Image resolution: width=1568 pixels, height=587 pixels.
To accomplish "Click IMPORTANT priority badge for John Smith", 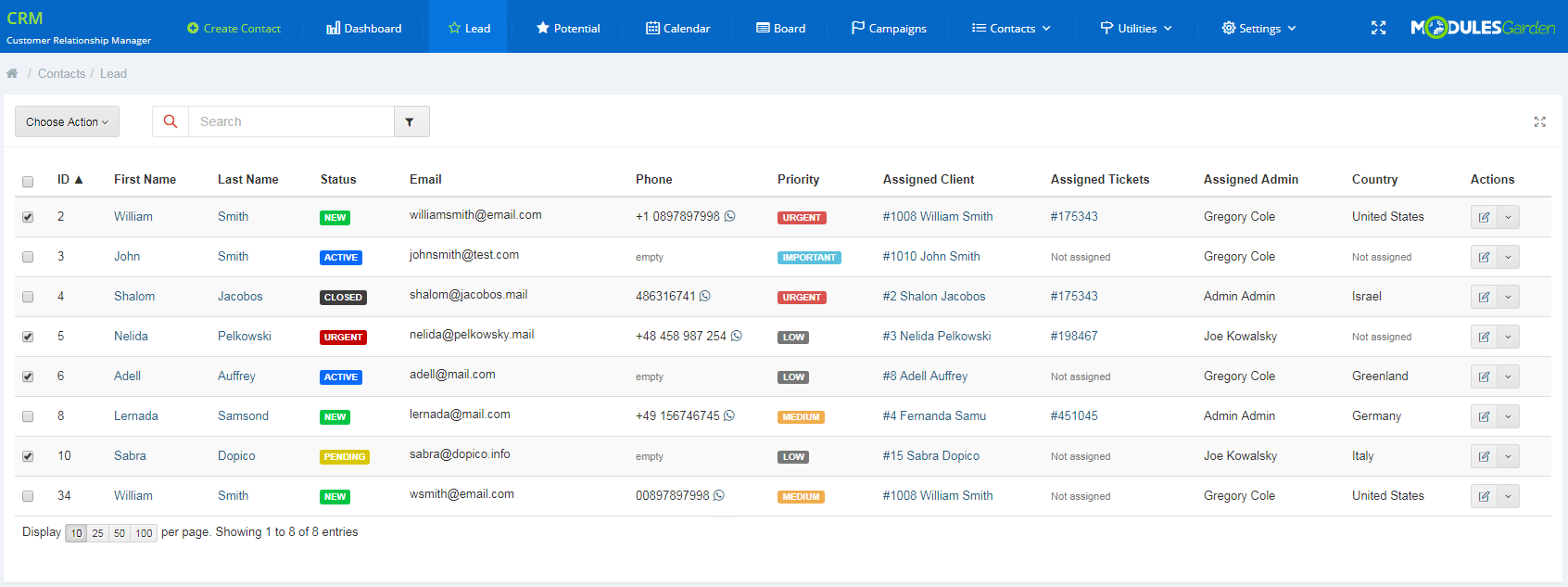I will click(809, 258).
